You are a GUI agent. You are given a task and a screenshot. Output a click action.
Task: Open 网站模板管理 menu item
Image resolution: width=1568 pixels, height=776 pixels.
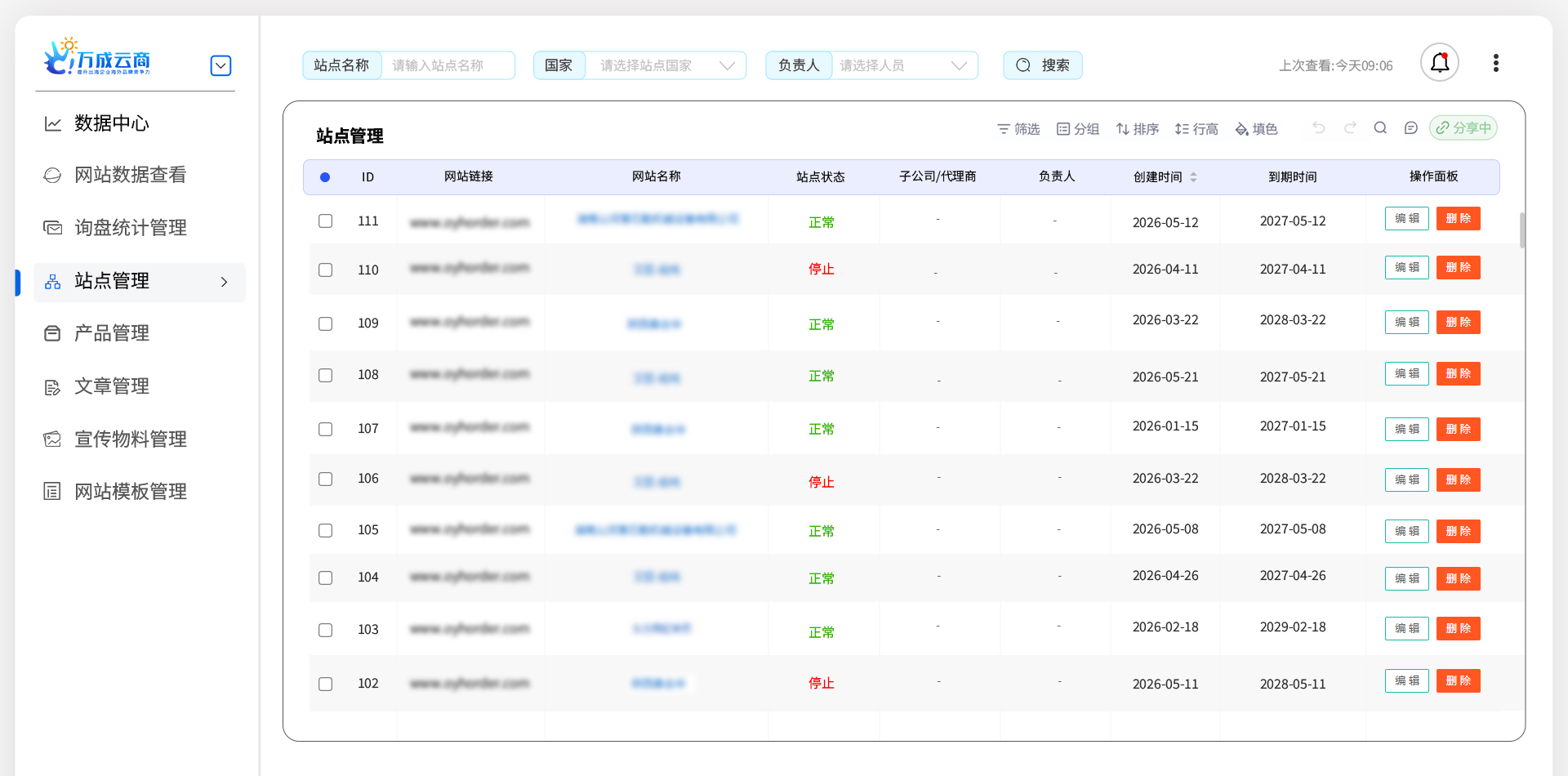pos(131,492)
